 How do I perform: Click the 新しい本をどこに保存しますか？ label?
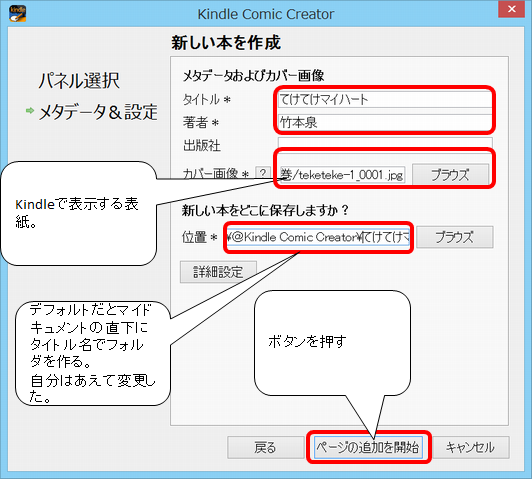(265, 210)
